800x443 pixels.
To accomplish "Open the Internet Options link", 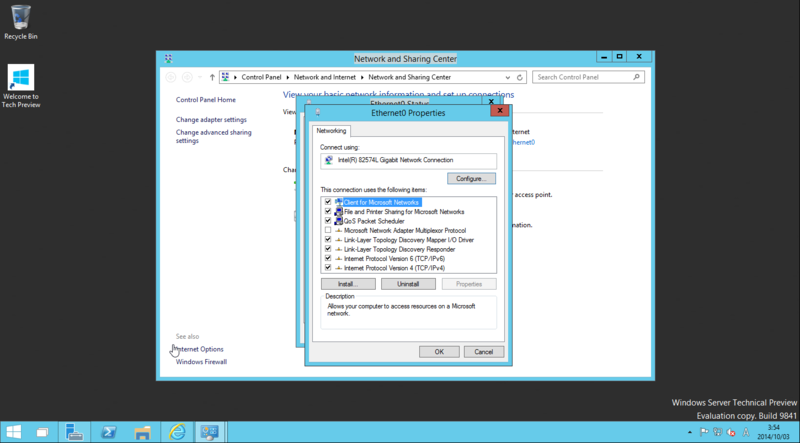I will point(199,349).
